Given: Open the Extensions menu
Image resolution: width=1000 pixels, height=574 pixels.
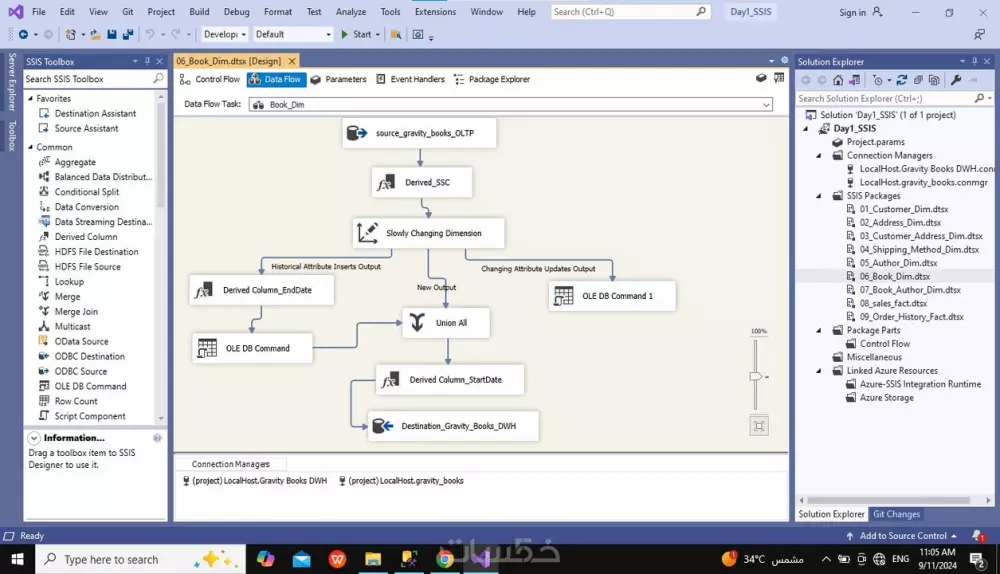Looking at the screenshot, I should coord(435,11).
